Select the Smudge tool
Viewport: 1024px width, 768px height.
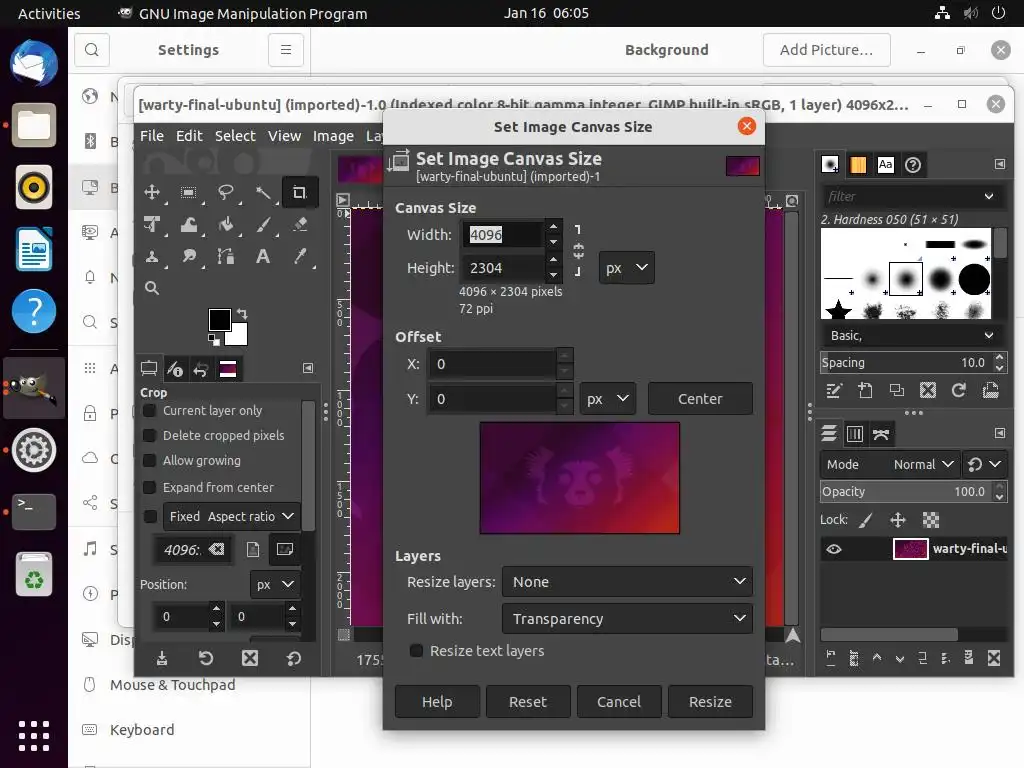(189, 256)
